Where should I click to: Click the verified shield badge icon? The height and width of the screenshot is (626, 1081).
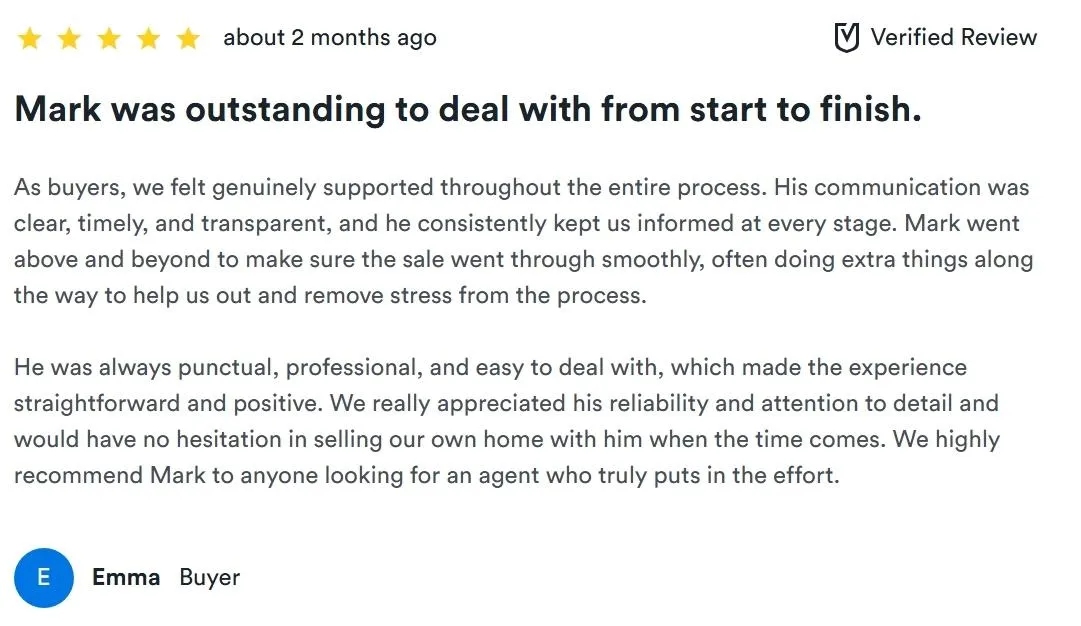click(x=847, y=37)
